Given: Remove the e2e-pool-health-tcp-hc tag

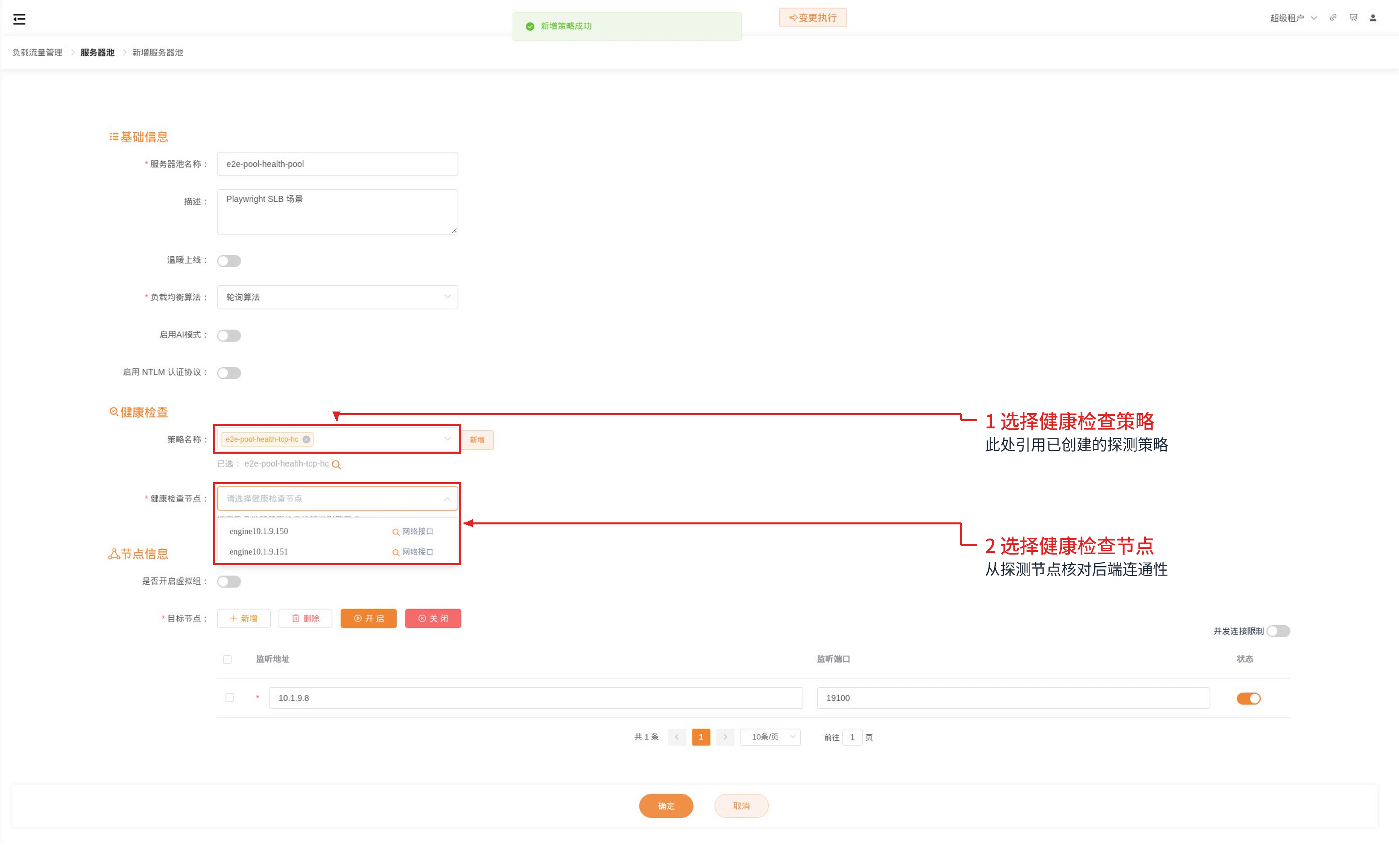Looking at the screenshot, I should coord(306,439).
